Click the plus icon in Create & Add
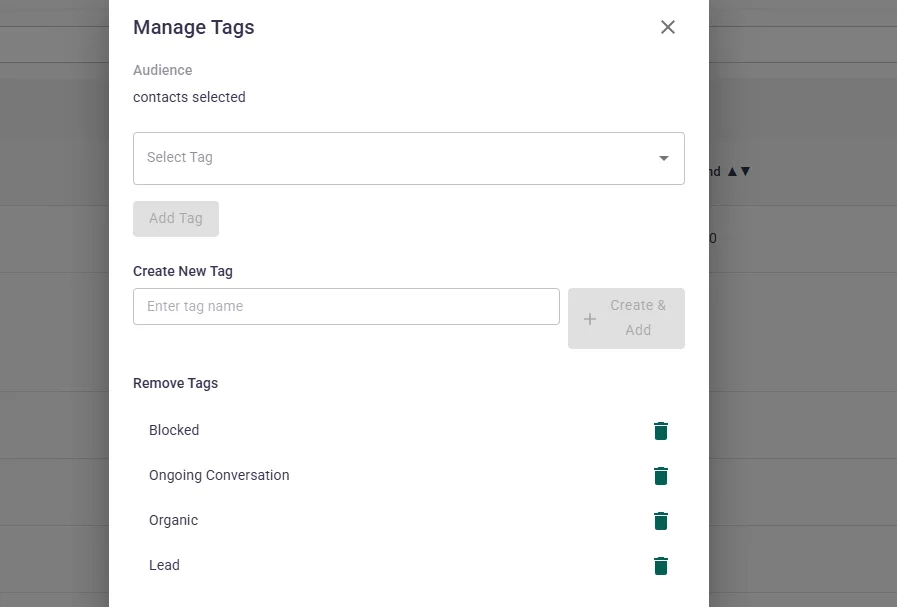Screen dimensions: 897x607 tap(590, 319)
